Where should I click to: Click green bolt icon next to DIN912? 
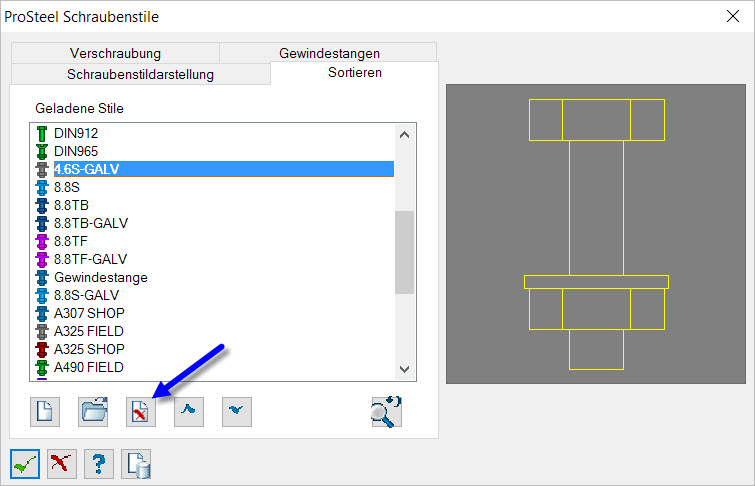click(x=42, y=133)
